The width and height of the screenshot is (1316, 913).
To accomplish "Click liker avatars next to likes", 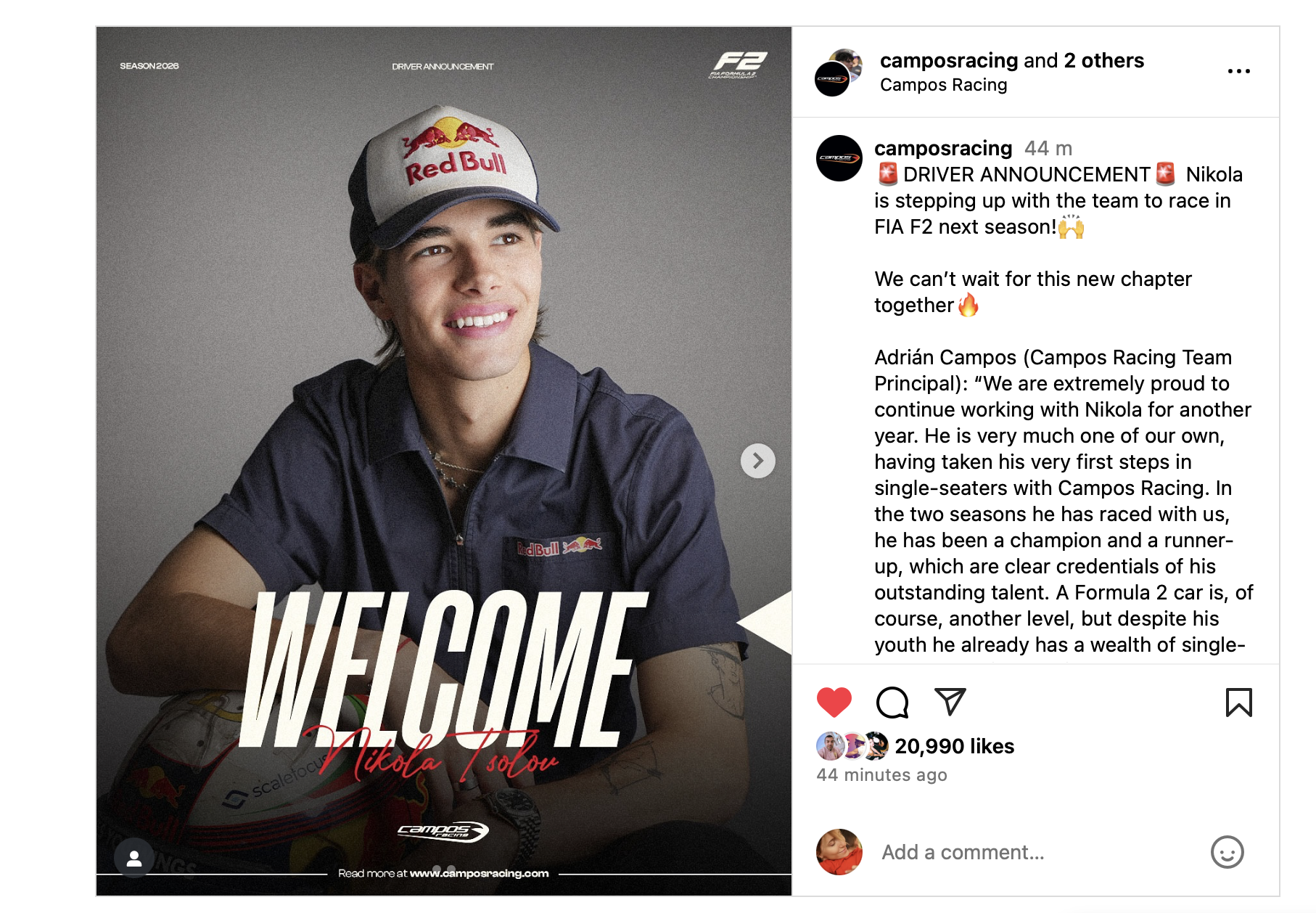I will [852, 745].
